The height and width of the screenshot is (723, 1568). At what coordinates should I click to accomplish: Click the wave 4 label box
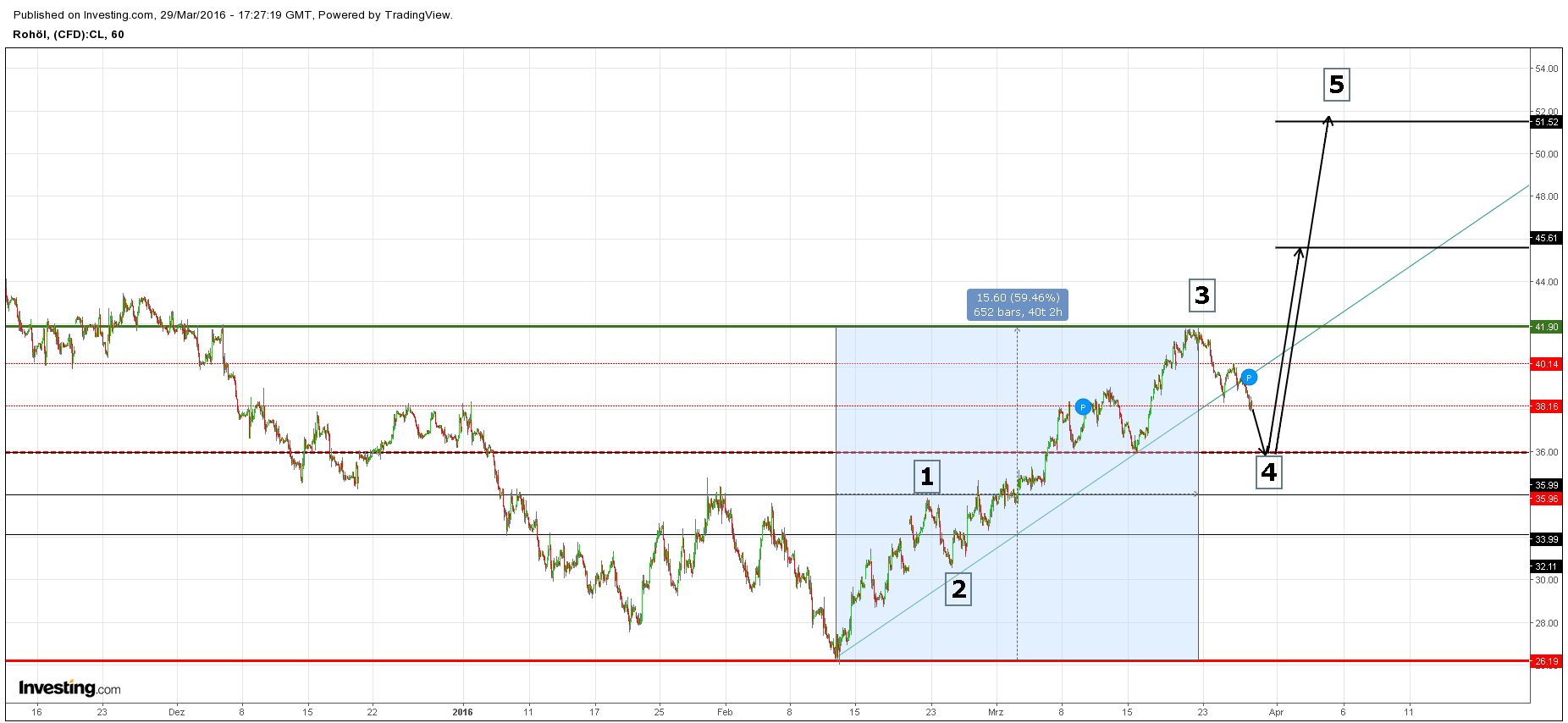(x=1268, y=472)
